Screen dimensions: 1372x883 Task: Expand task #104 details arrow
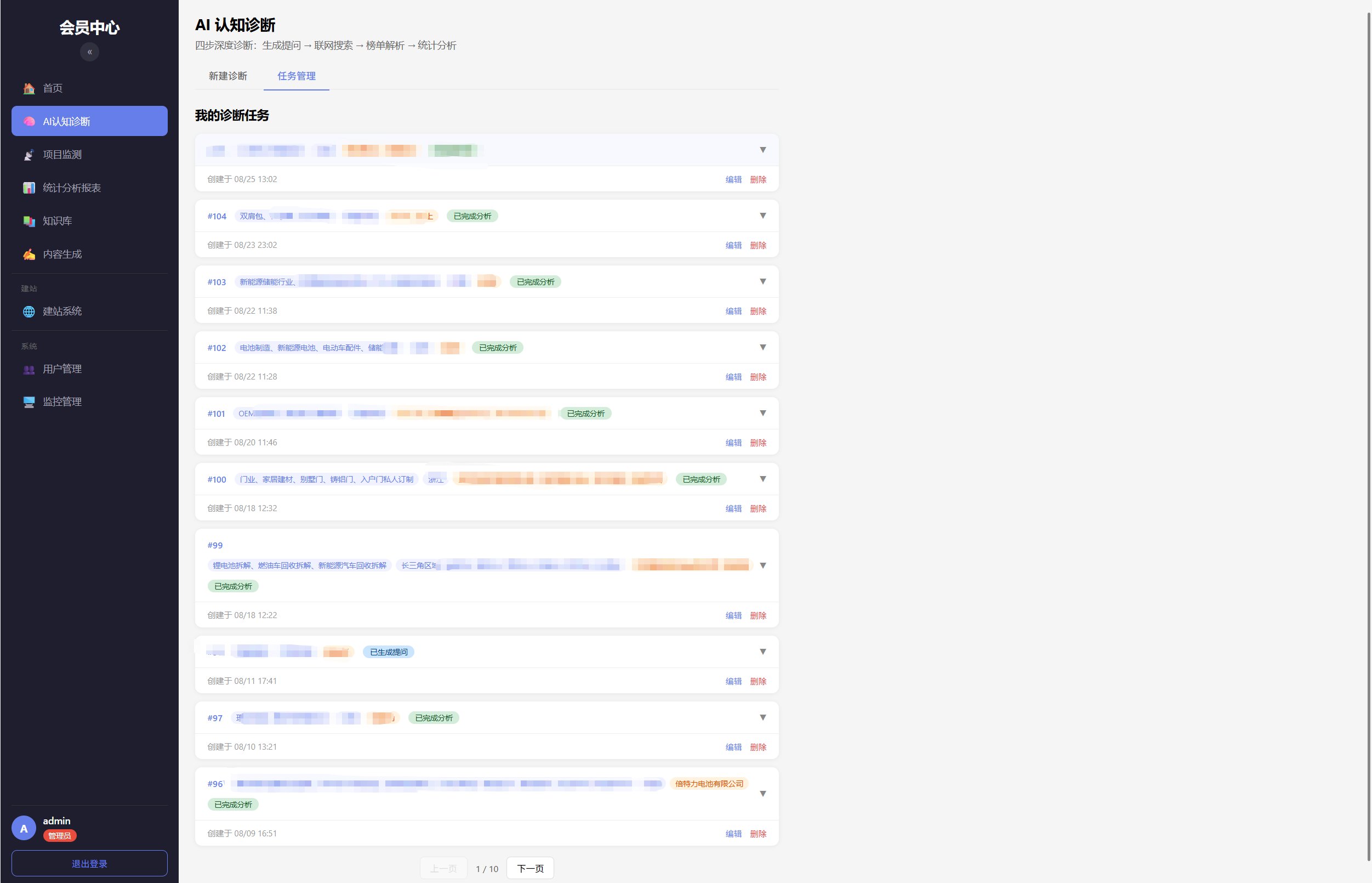pyautogui.click(x=763, y=216)
